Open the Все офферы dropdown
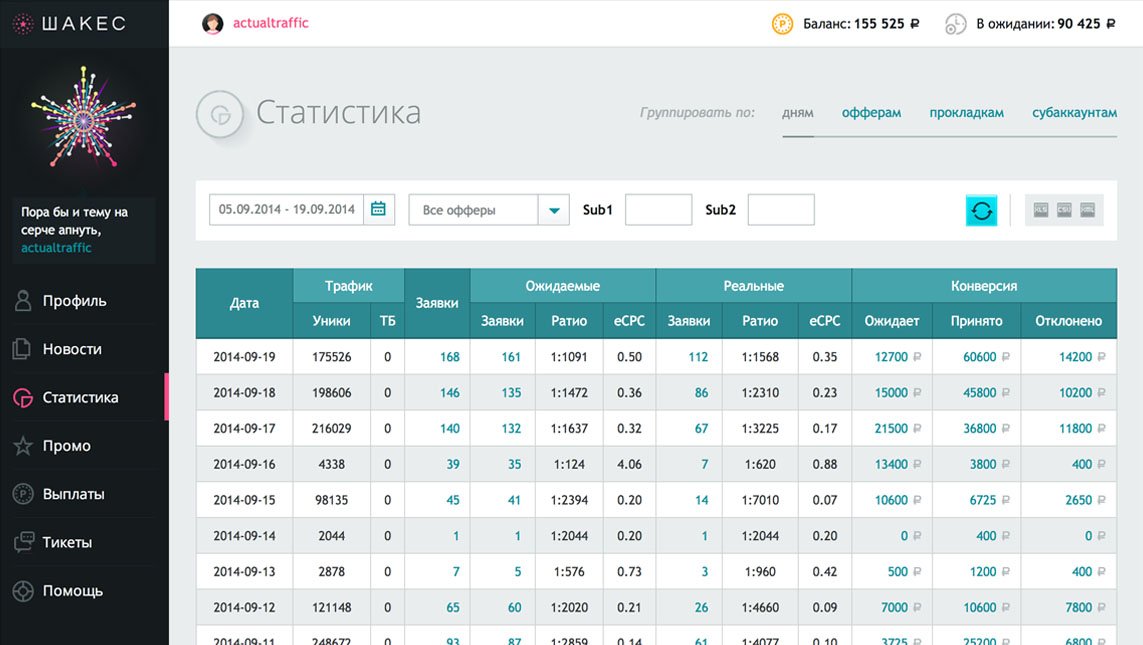The image size is (1143, 645). (475, 209)
